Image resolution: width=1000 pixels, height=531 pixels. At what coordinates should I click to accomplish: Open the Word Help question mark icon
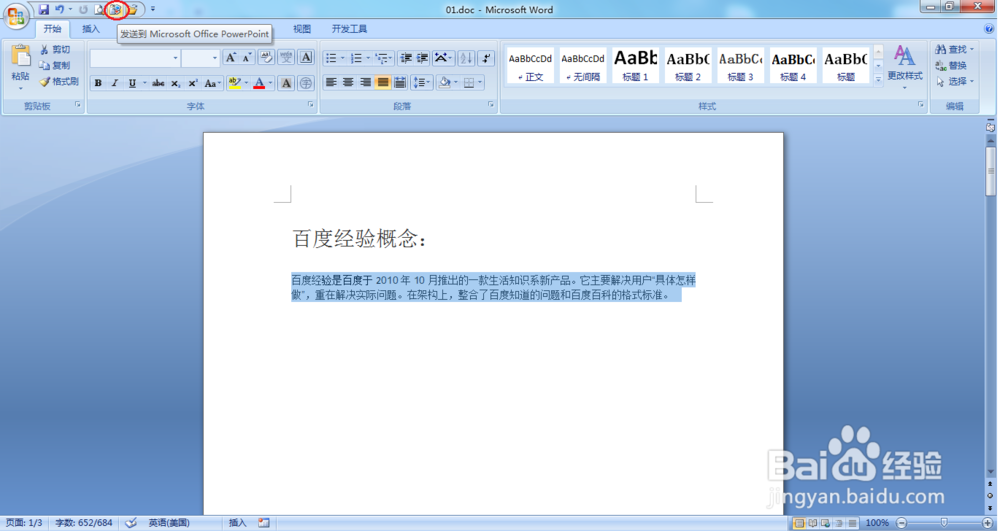coord(989,29)
